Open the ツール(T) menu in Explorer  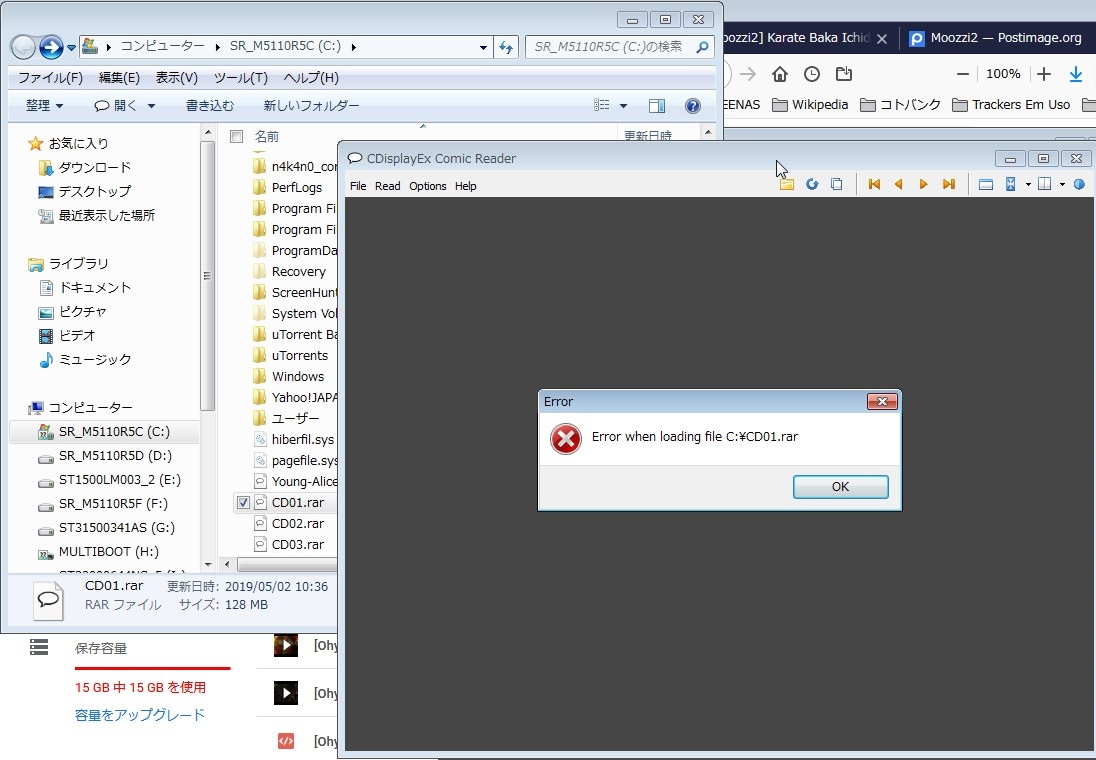click(x=240, y=78)
